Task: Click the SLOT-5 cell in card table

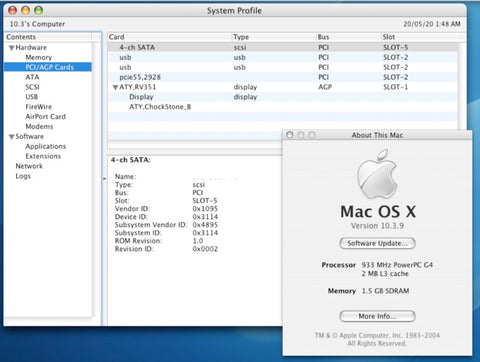Action: 396,47
